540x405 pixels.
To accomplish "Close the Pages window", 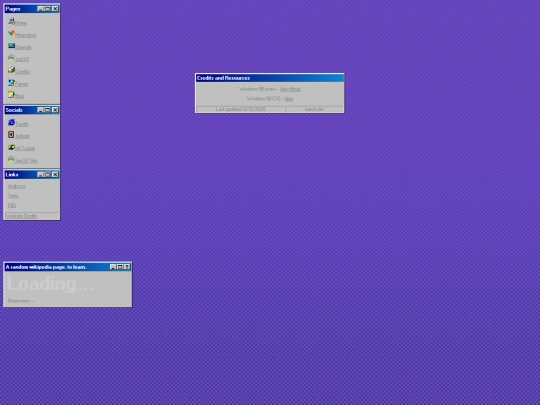I will [55, 9].
